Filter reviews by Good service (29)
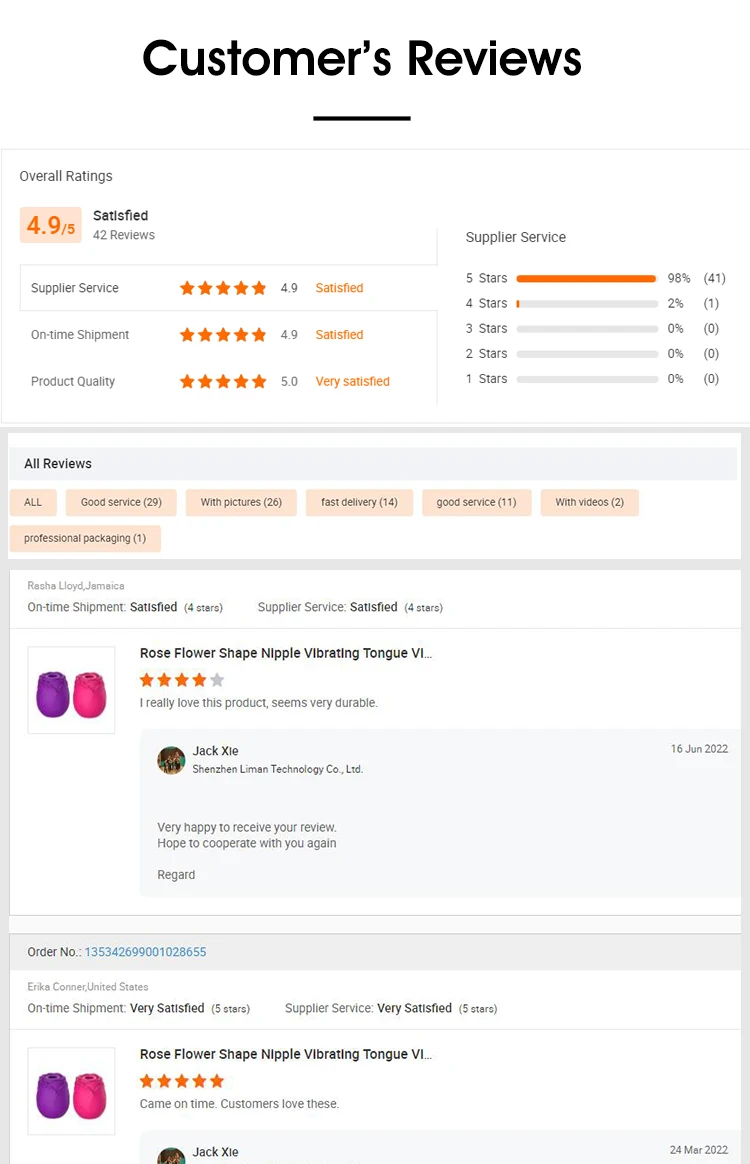The height and width of the screenshot is (1164, 750). coord(121,502)
